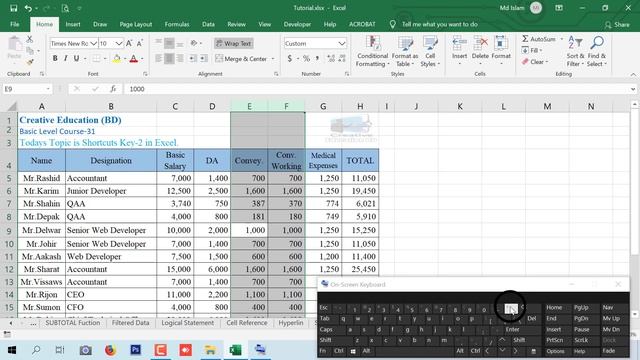Open Firefox from the taskbar
The height and width of the screenshot is (360, 640).
click(110, 350)
